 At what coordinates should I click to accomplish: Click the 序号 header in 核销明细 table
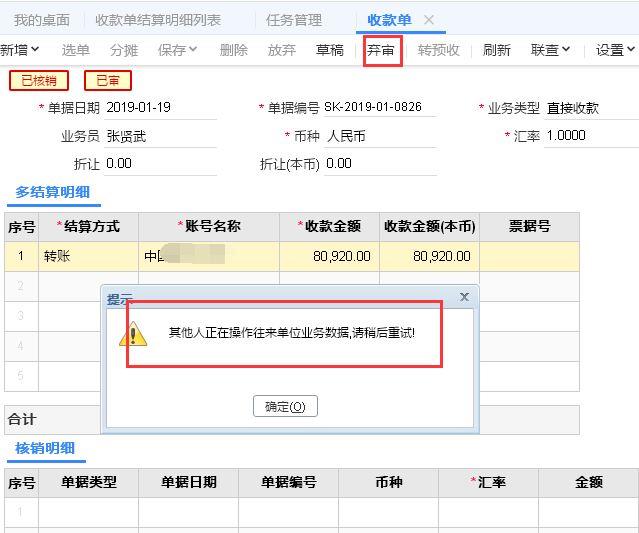click(22, 483)
